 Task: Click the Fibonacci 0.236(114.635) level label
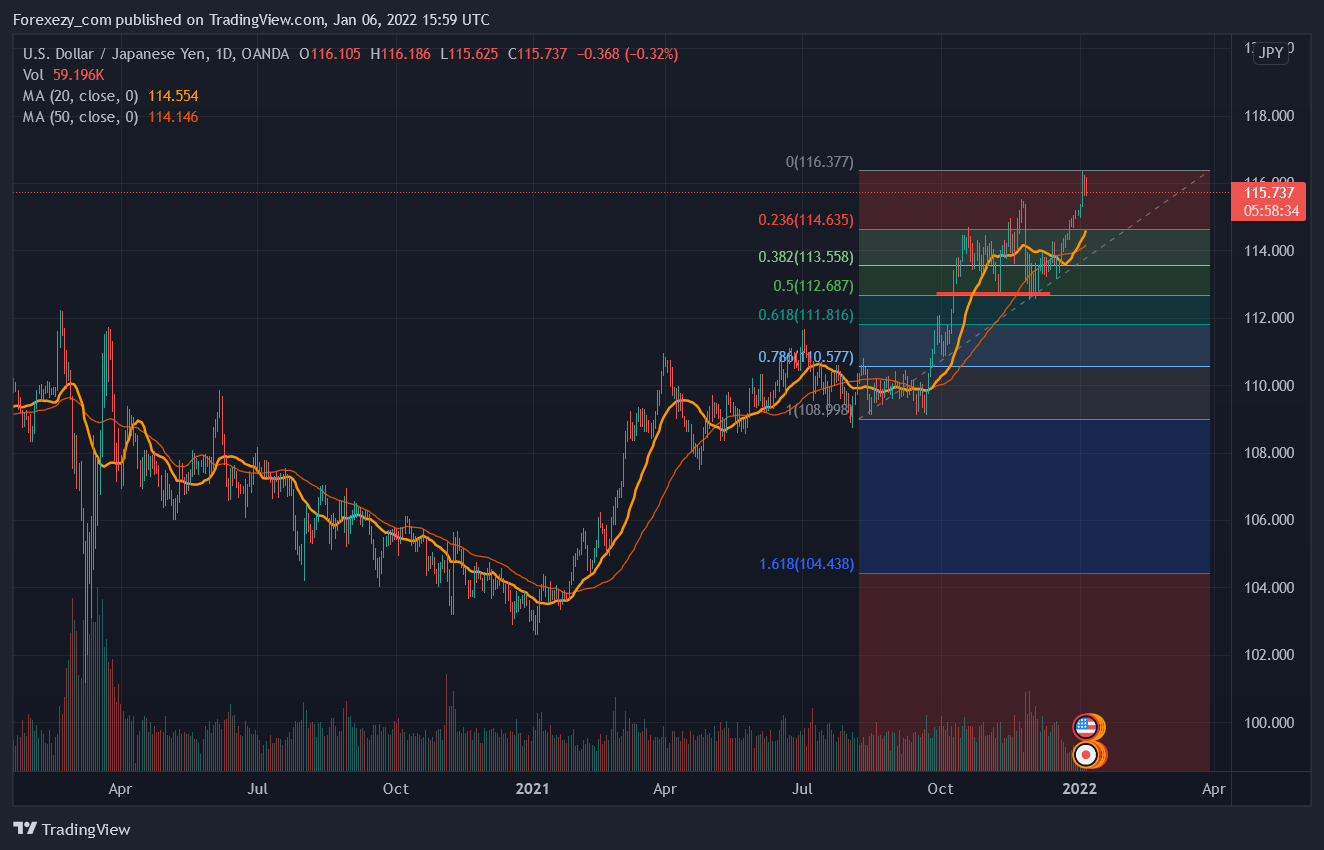806,220
